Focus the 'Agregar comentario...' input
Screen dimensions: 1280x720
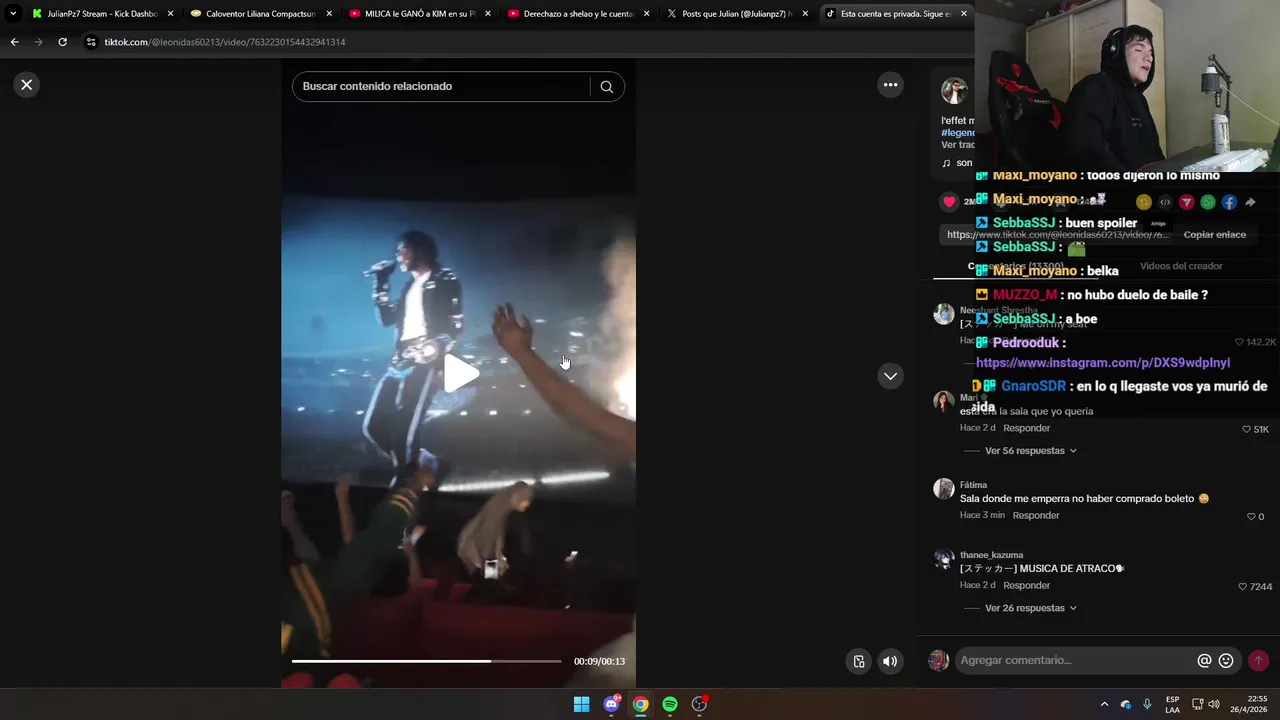[x=1075, y=660]
